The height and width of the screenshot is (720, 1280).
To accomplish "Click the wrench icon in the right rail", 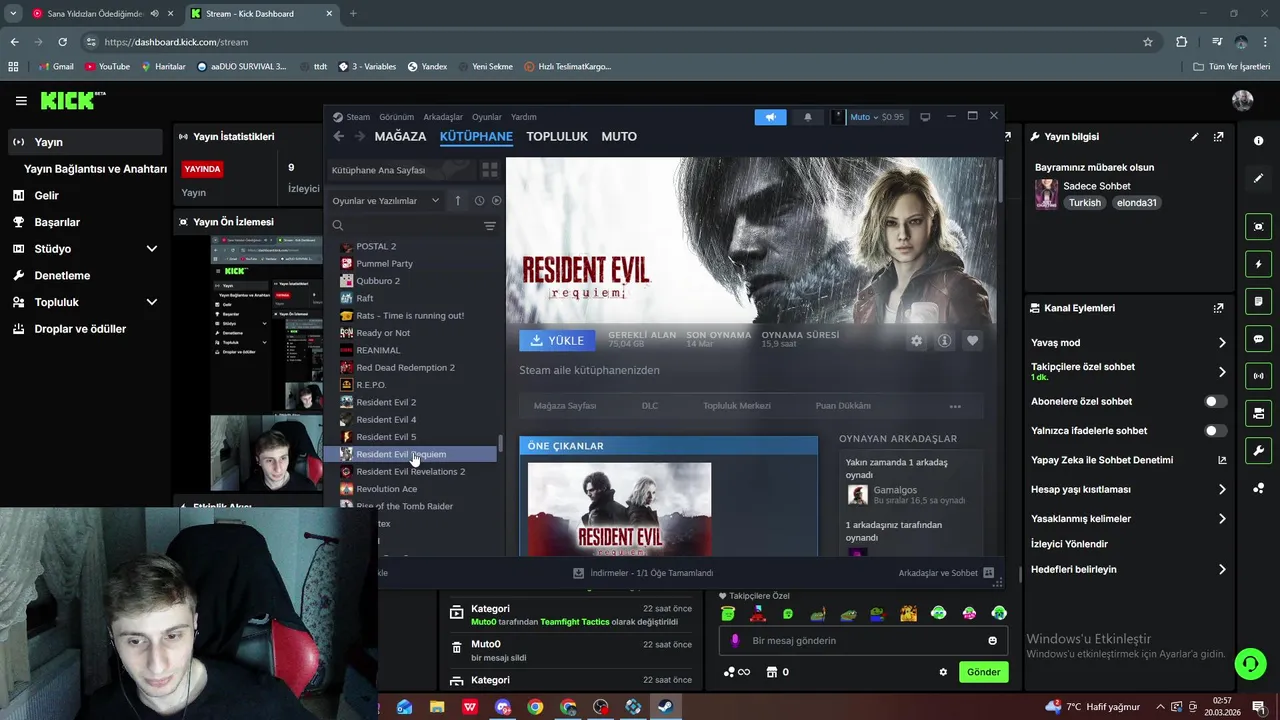I will pyautogui.click(x=1258, y=451).
